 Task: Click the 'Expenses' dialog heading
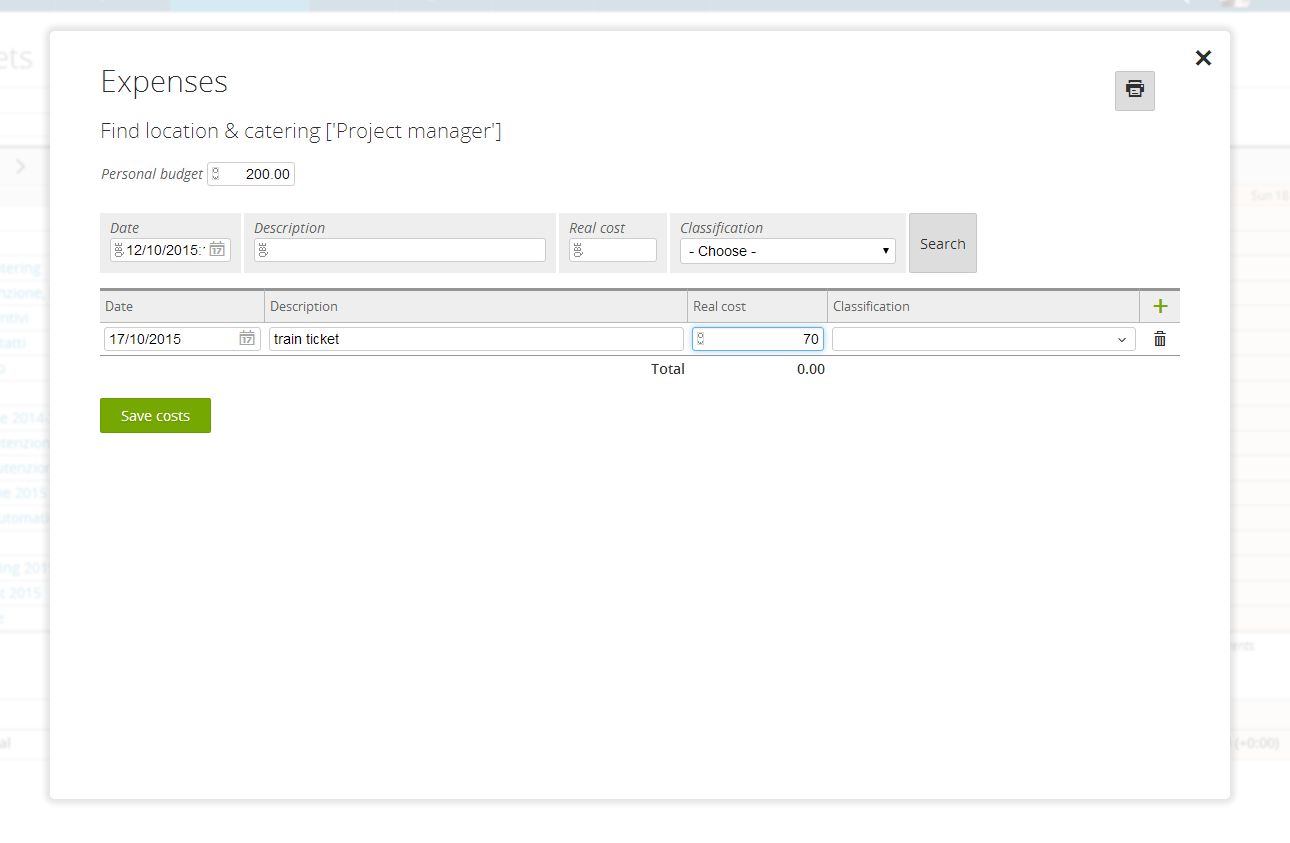coord(164,82)
